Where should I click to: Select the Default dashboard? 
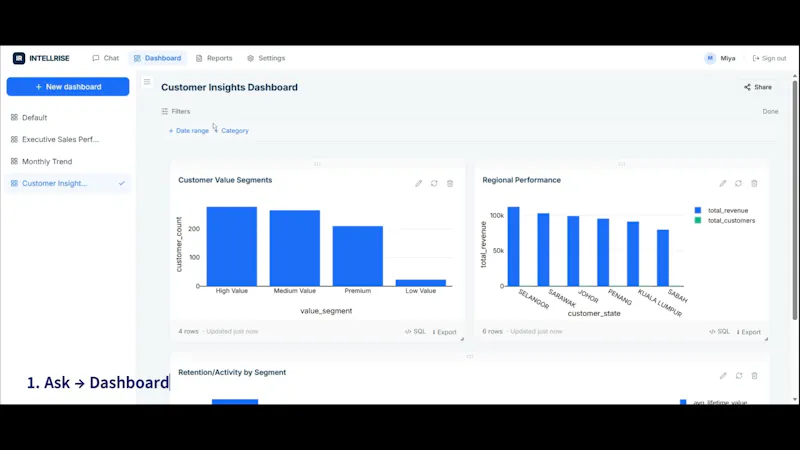coord(68,117)
